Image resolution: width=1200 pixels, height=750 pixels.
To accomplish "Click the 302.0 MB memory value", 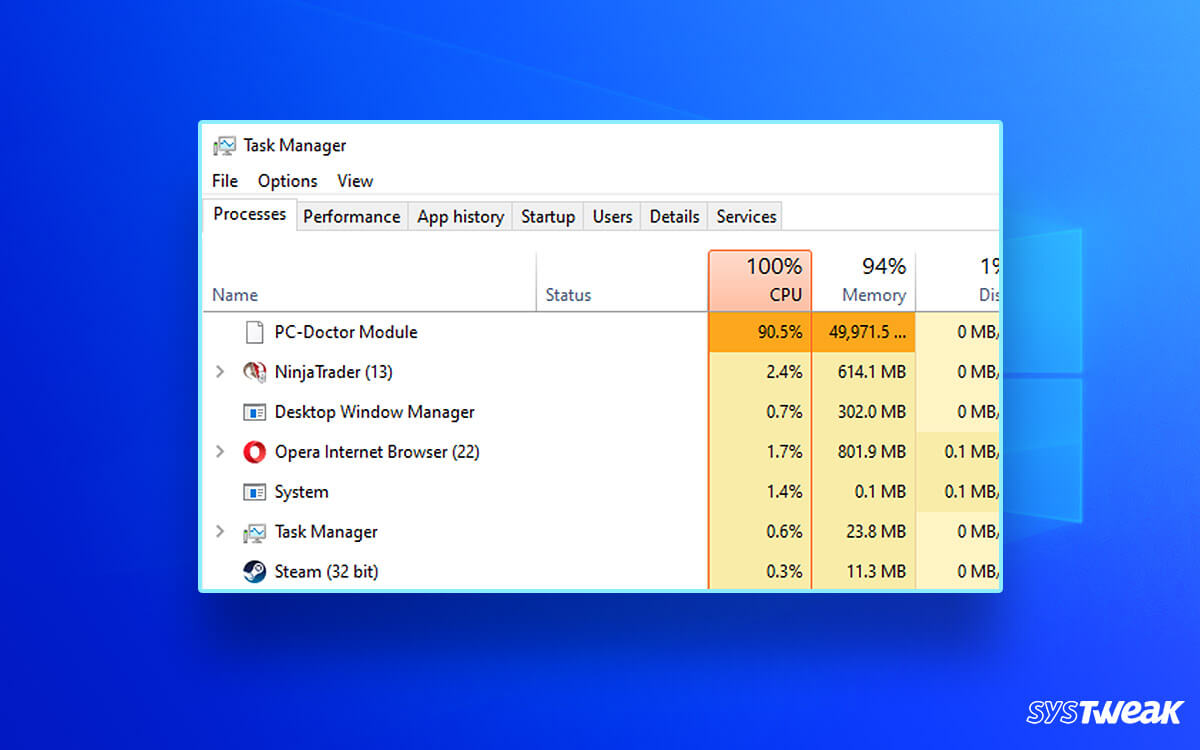I will point(872,412).
